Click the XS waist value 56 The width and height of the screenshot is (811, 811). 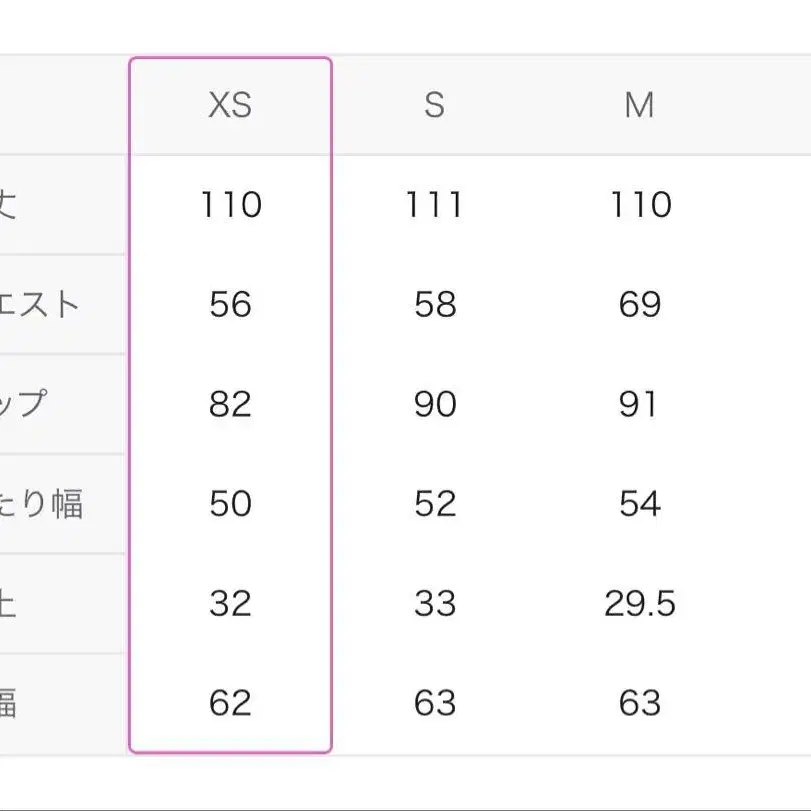pyautogui.click(x=230, y=304)
